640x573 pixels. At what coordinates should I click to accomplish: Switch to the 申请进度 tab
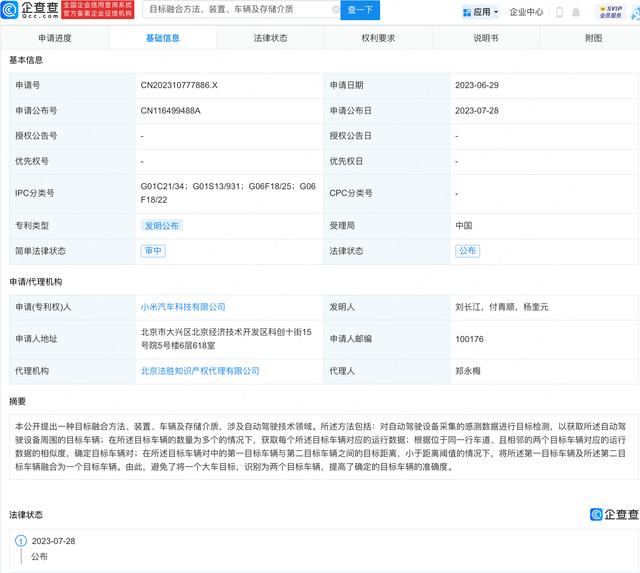(x=53, y=38)
